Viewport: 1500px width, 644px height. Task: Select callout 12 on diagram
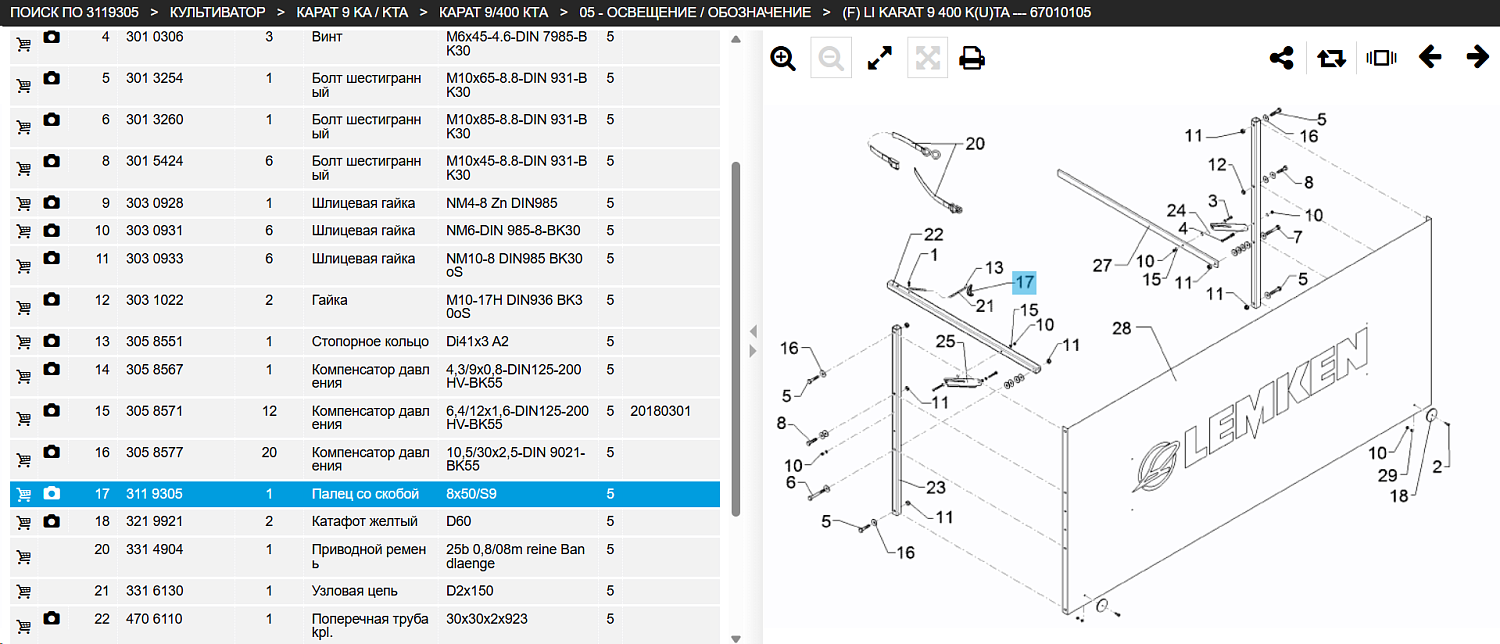tap(1217, 164)
